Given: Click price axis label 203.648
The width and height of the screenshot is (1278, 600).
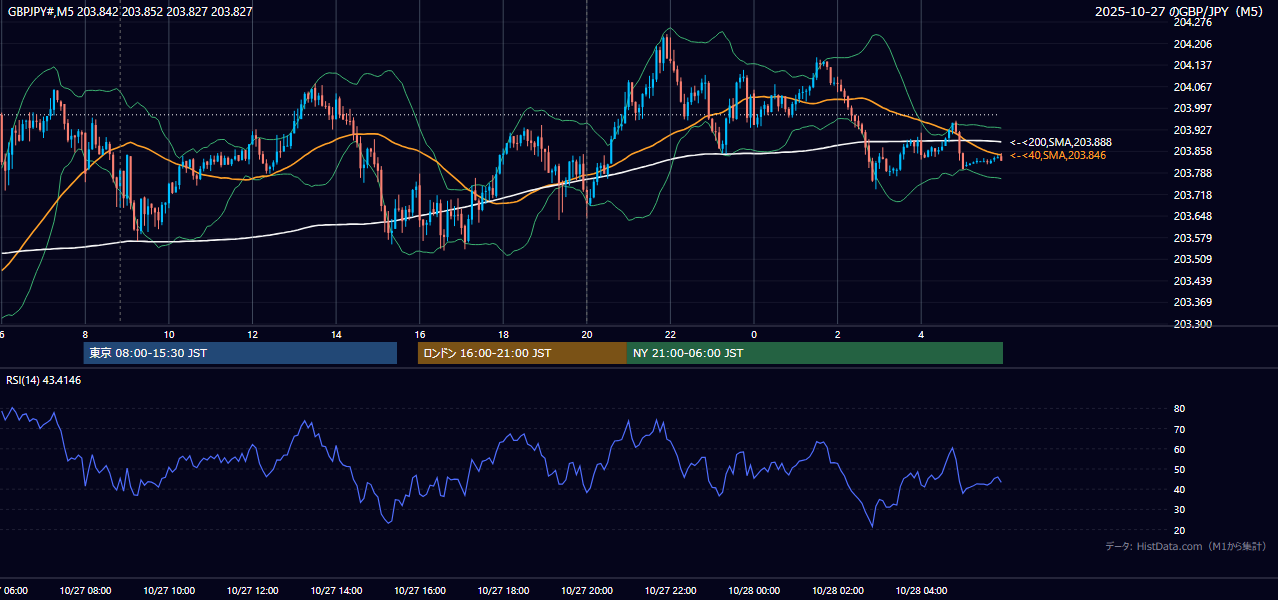Looking at the screenshot, I should (1192, 216).
